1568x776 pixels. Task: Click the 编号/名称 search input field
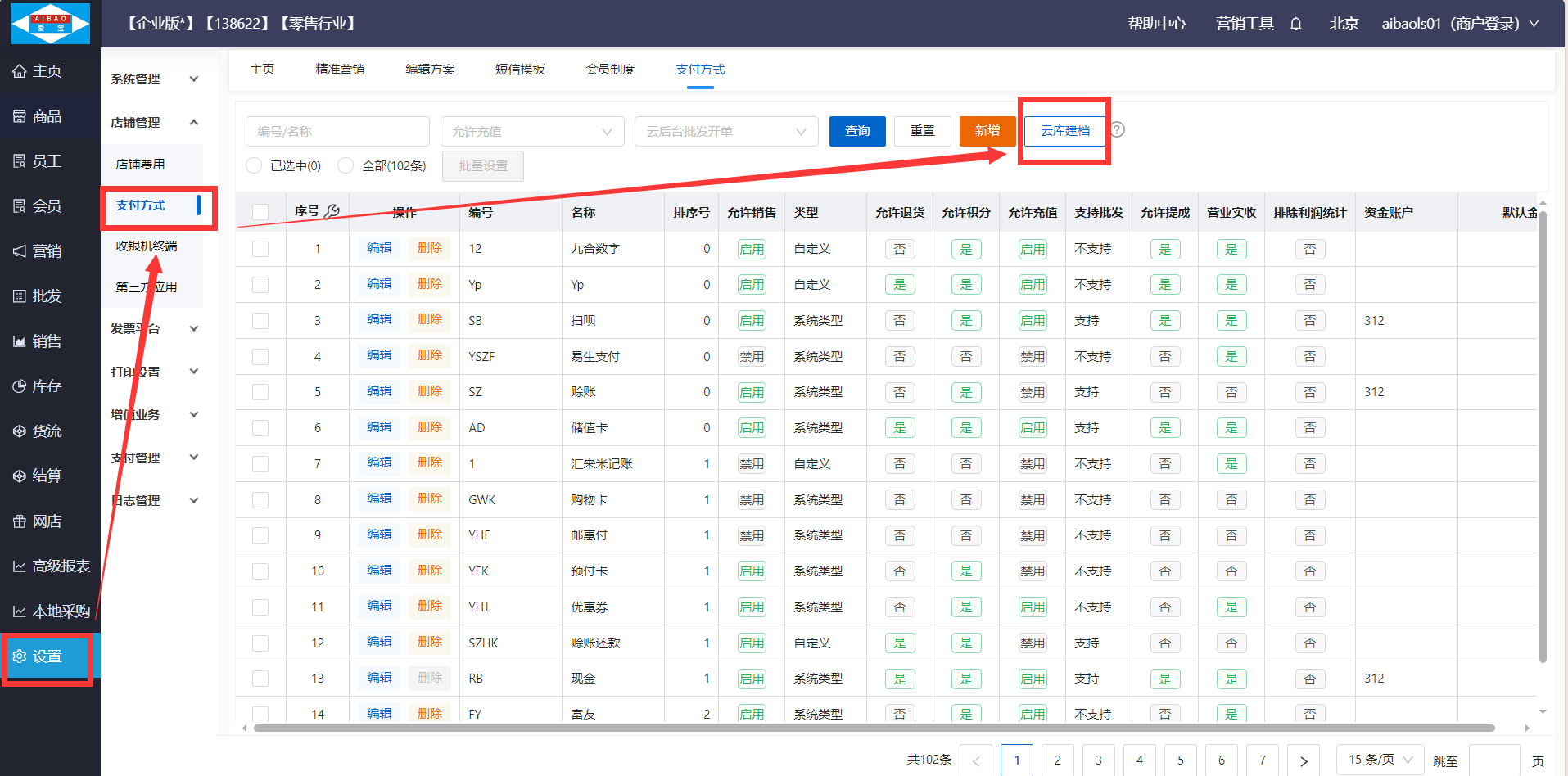337,132
